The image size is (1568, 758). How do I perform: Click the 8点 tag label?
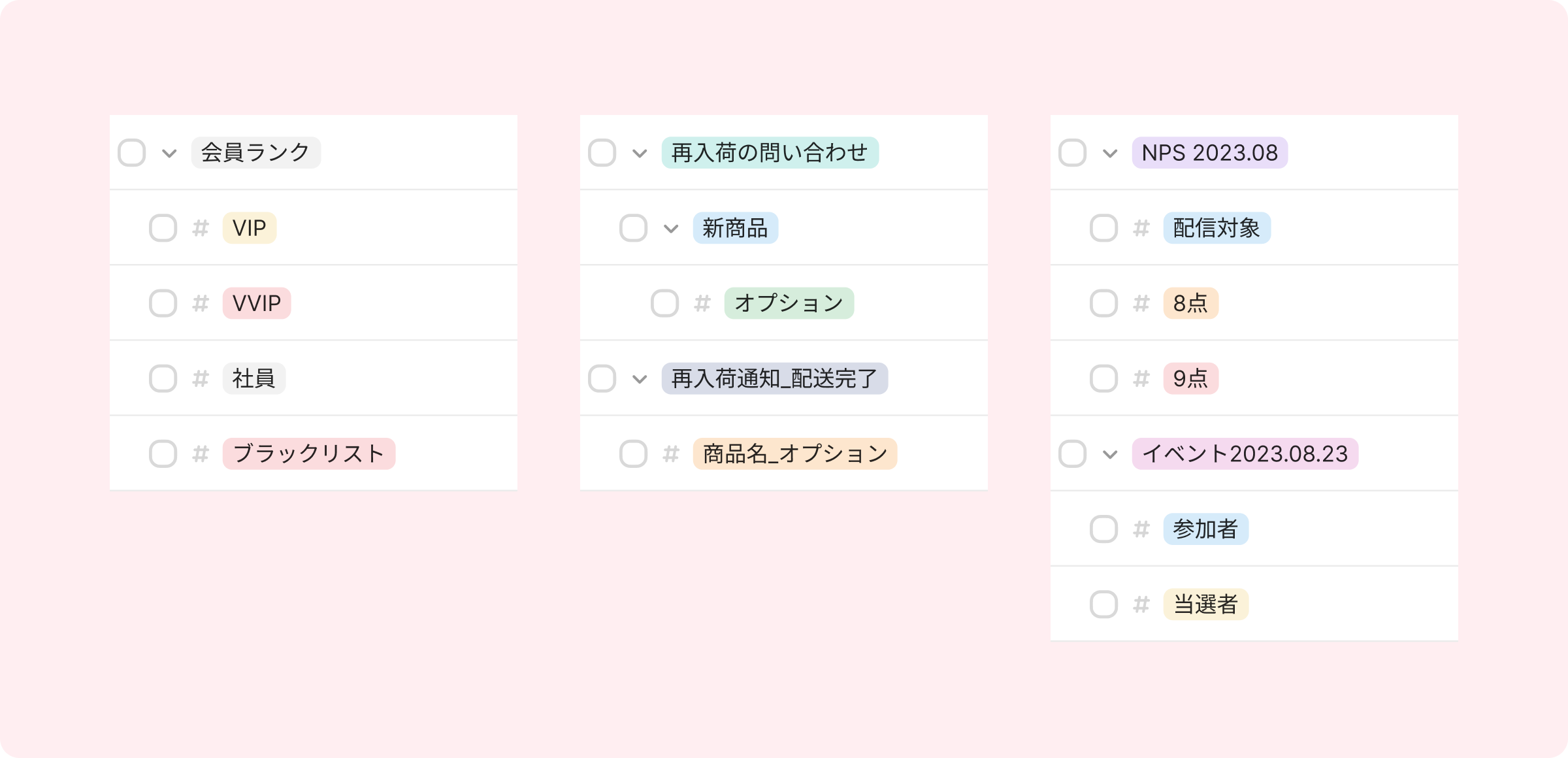[x=1190, y=303]
